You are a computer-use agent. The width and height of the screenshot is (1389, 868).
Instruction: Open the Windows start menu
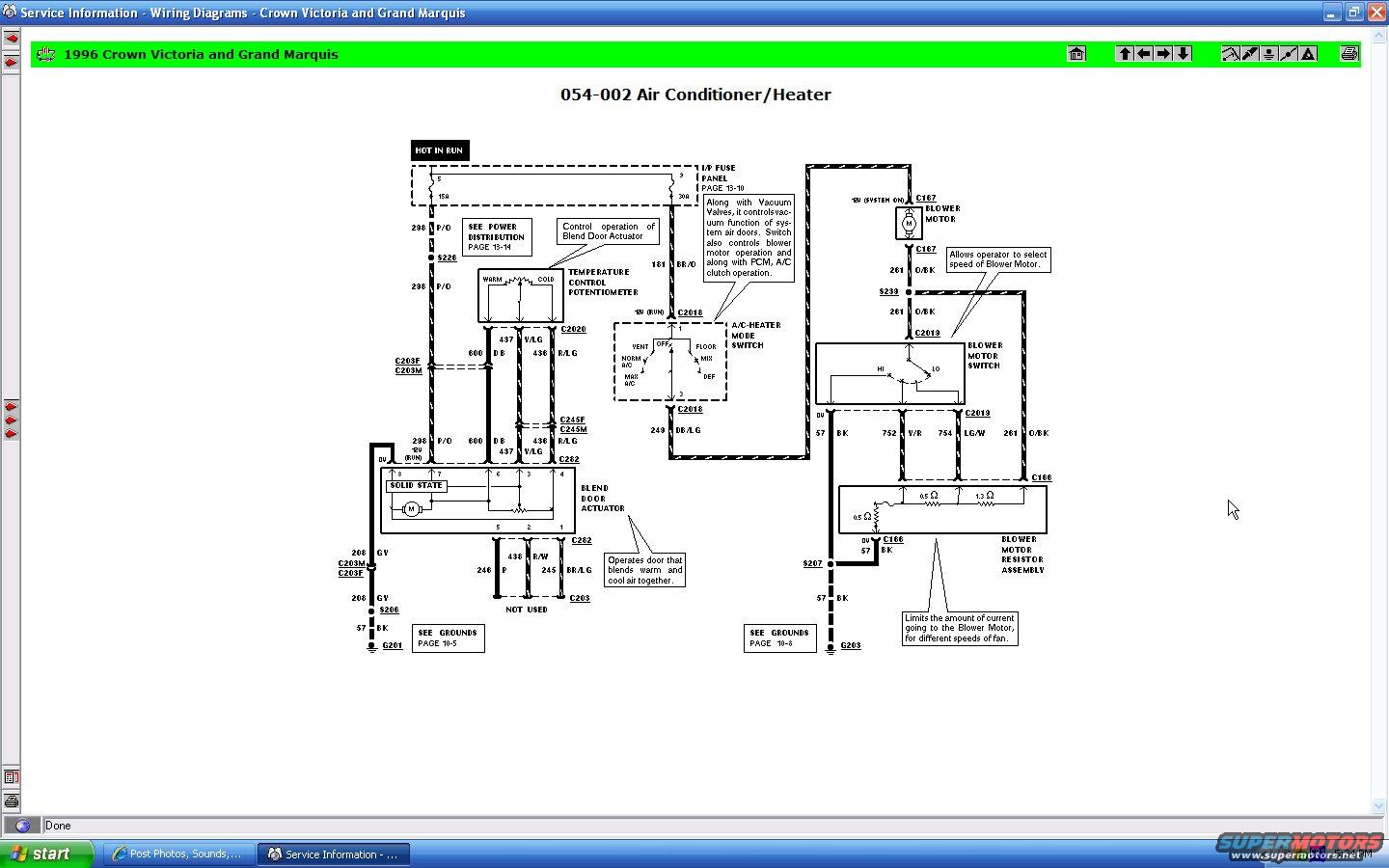46,854
